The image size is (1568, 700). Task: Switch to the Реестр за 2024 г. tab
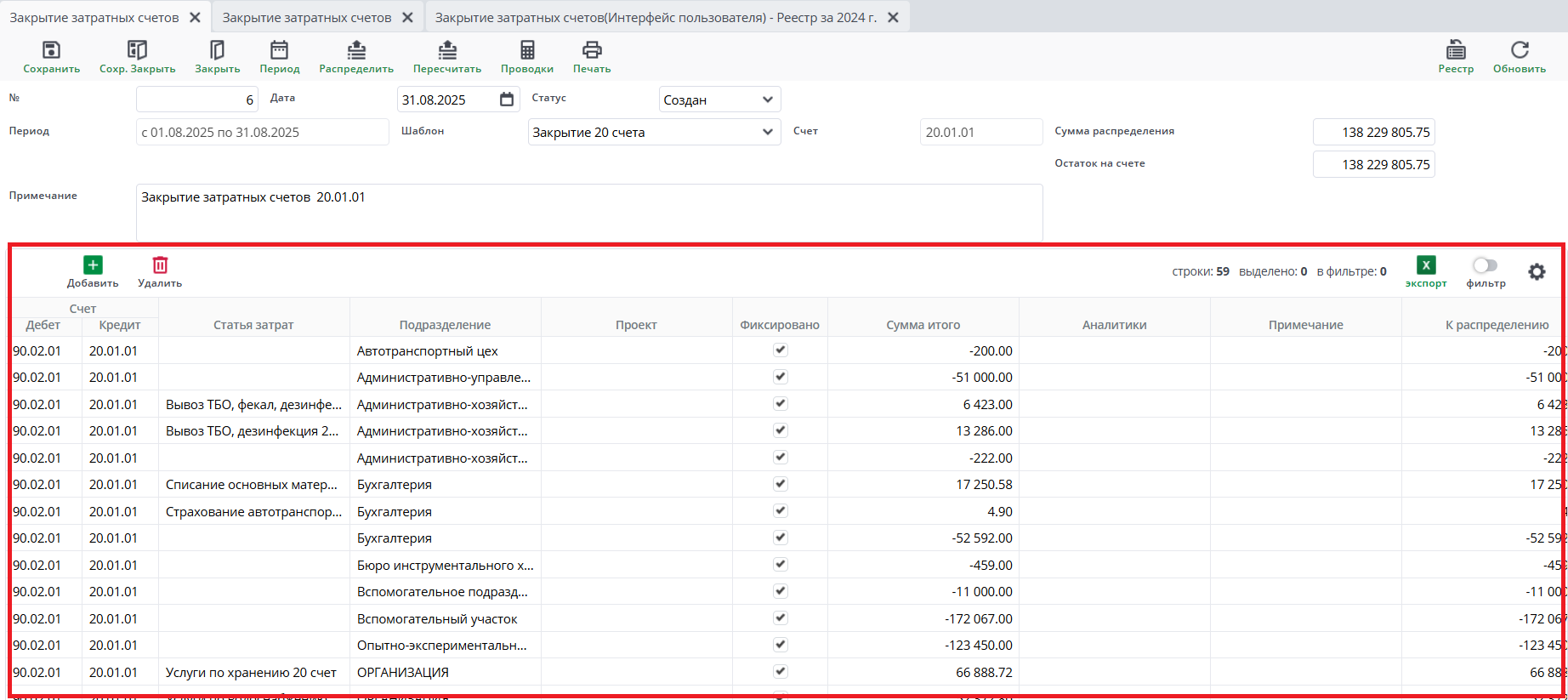656,17
